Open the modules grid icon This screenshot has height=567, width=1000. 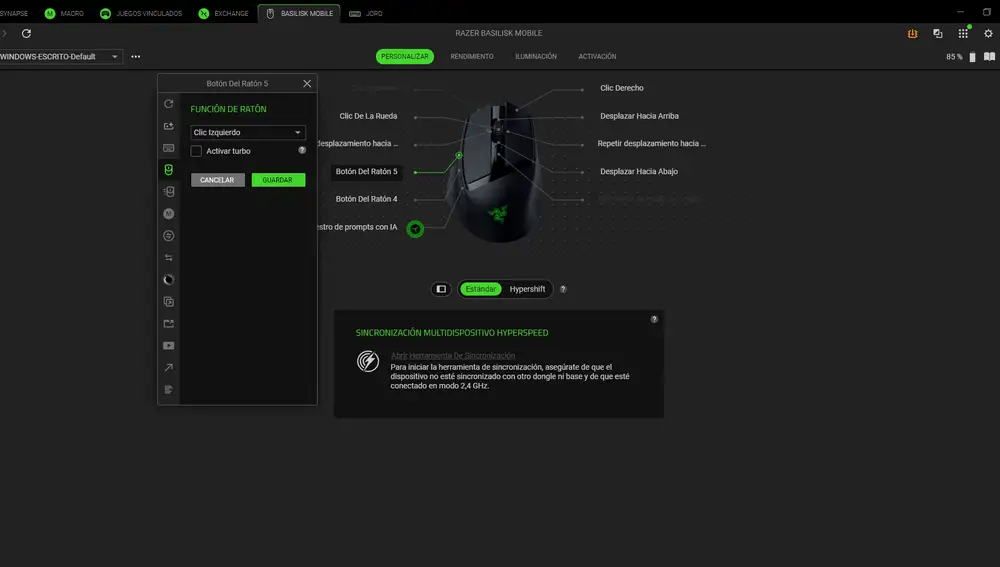[x=963, y=33]
